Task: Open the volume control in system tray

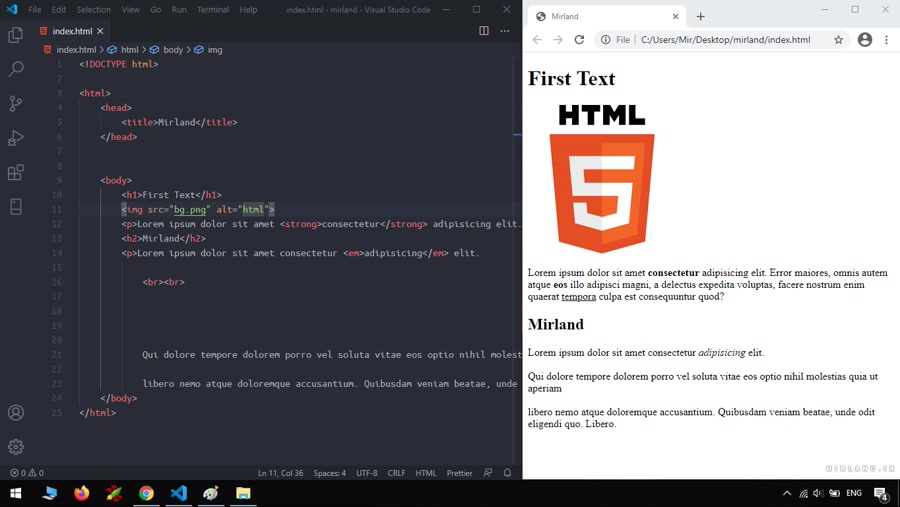Action: coord(818,493)
